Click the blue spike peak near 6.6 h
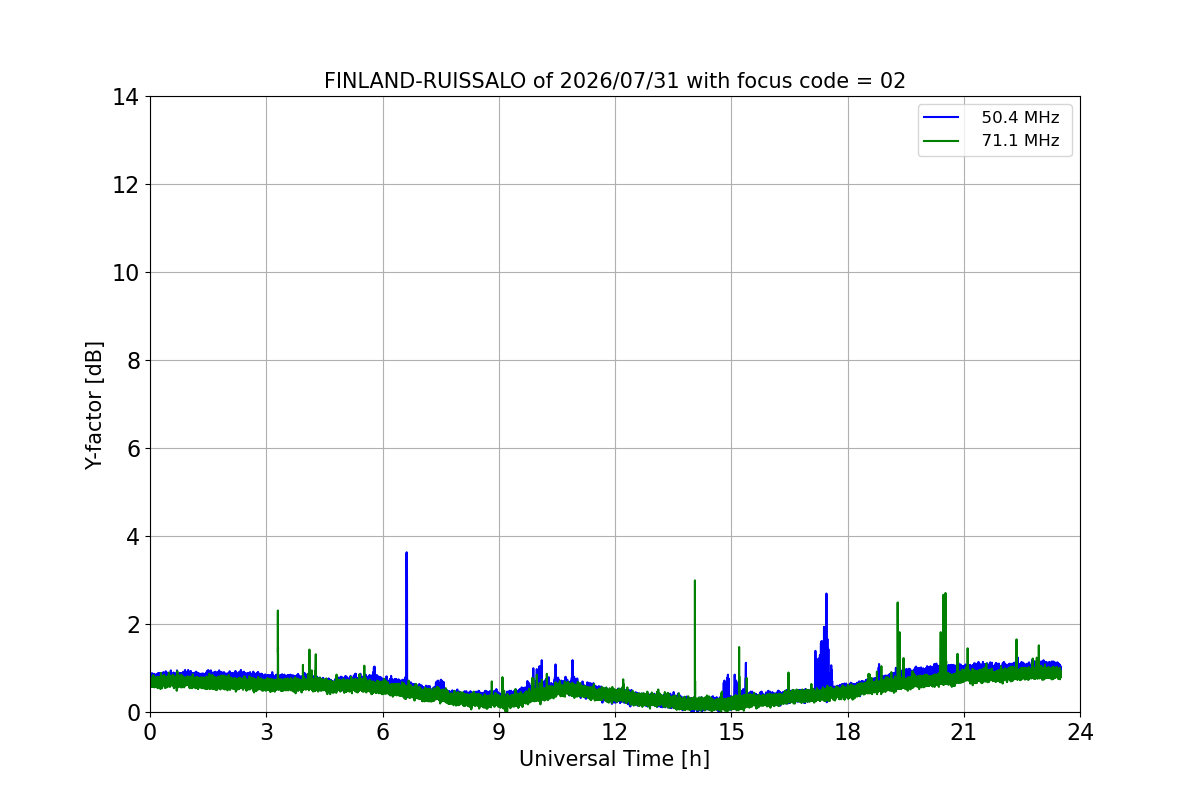 406,553
